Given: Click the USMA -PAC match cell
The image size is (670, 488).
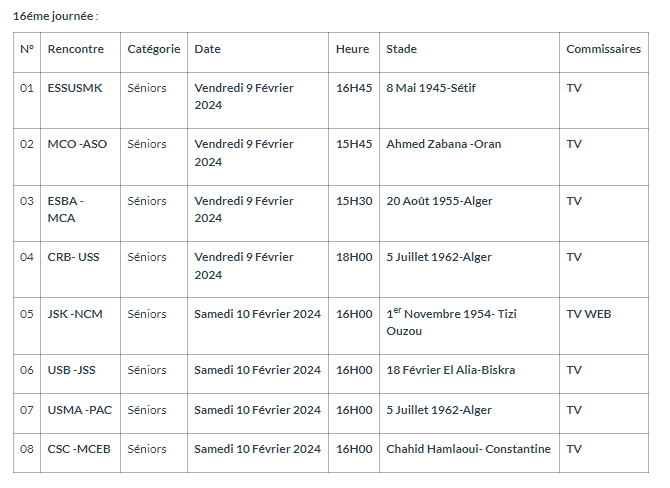Looking at the screenshot, I should click(79, 410).
